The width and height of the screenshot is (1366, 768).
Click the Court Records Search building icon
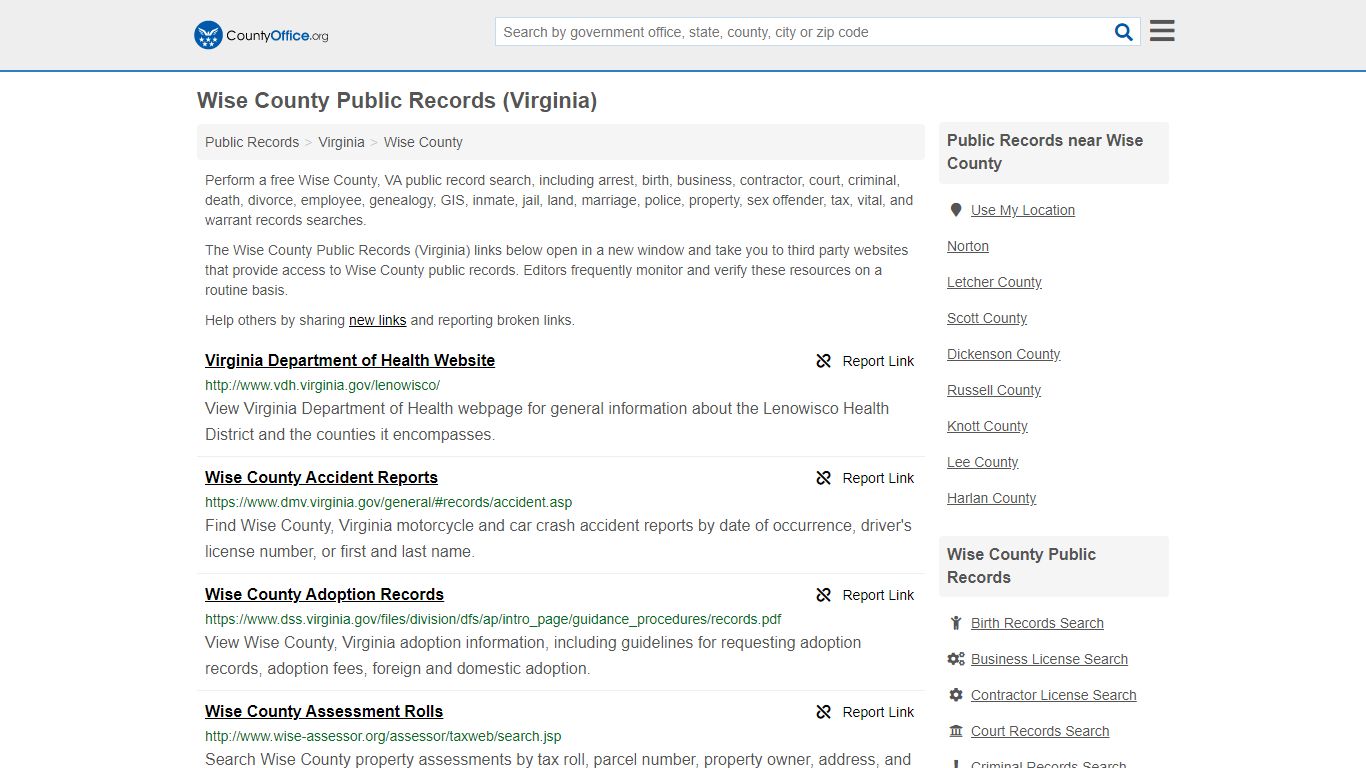pos(956,731)
